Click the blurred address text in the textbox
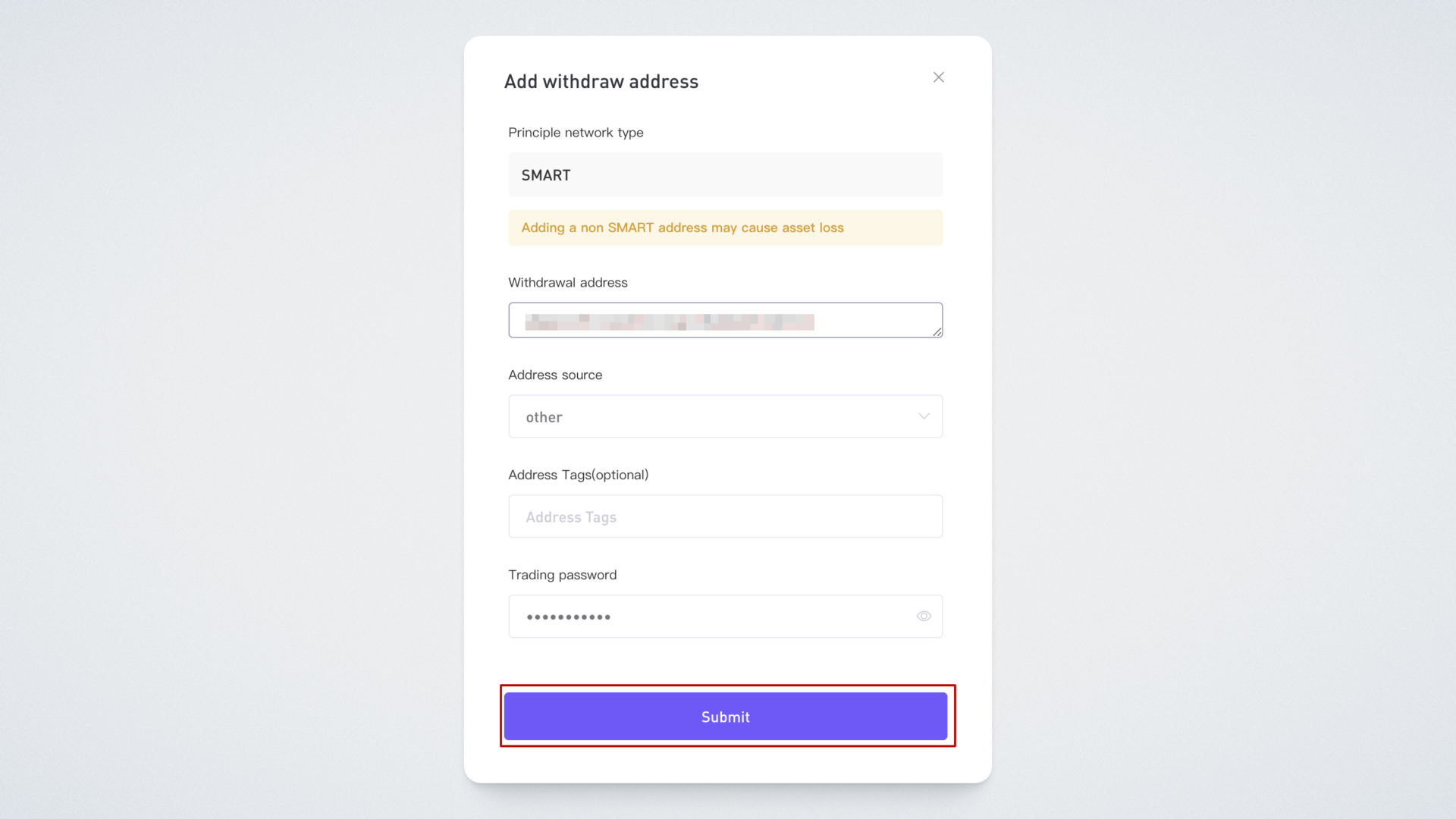Viewport: 1456px width, 819px height. click(x=669, y=322)
